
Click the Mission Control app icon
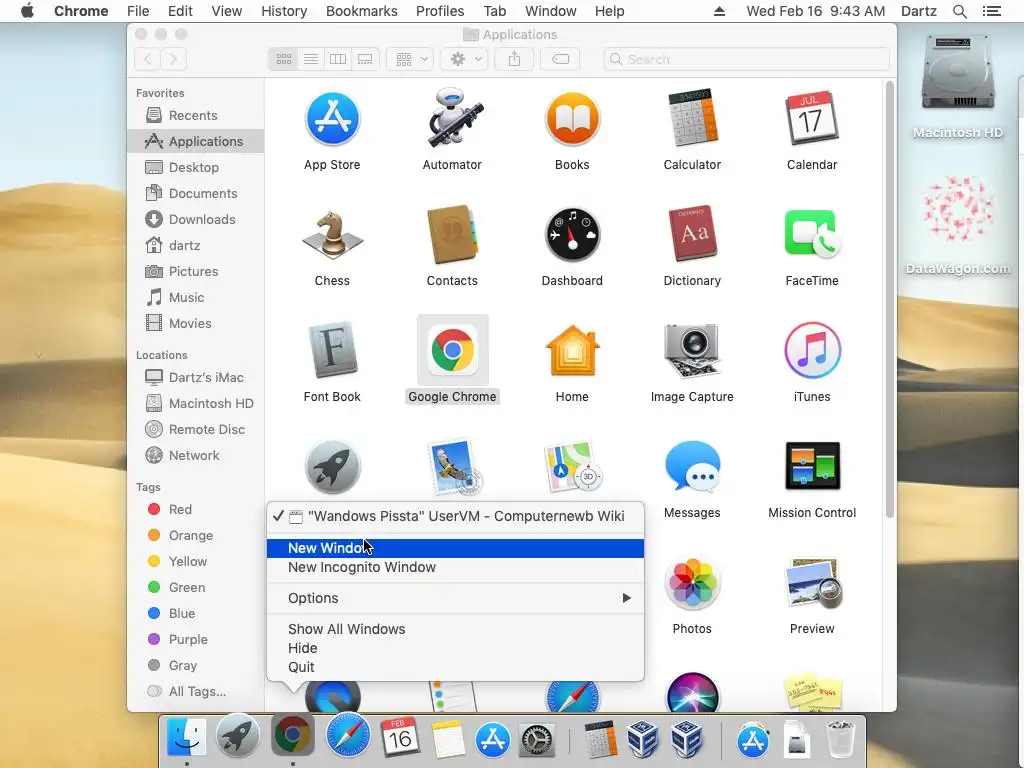tap(812, 467)
